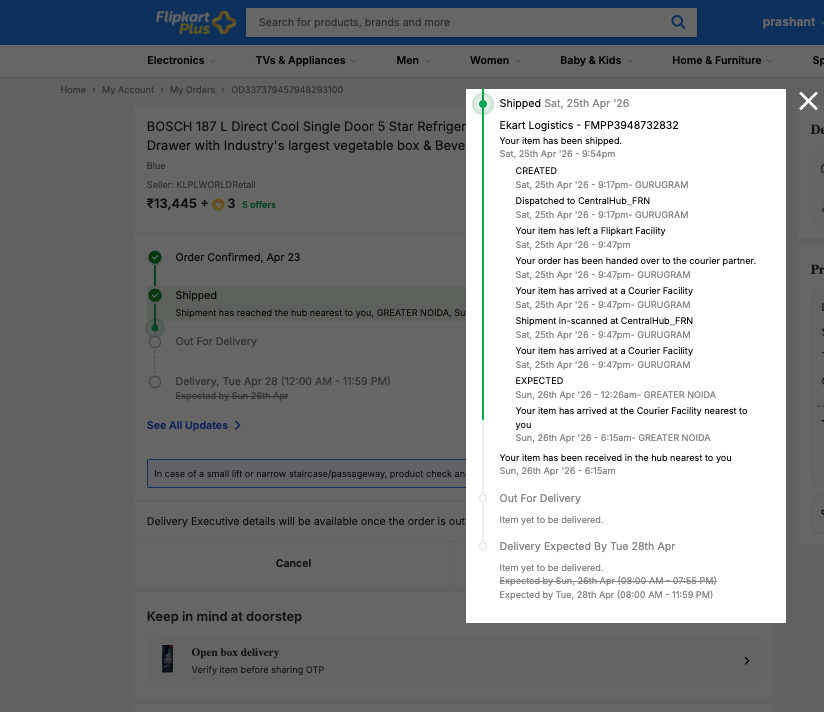Click Out For Delivery in order timeline

(216, 342)
